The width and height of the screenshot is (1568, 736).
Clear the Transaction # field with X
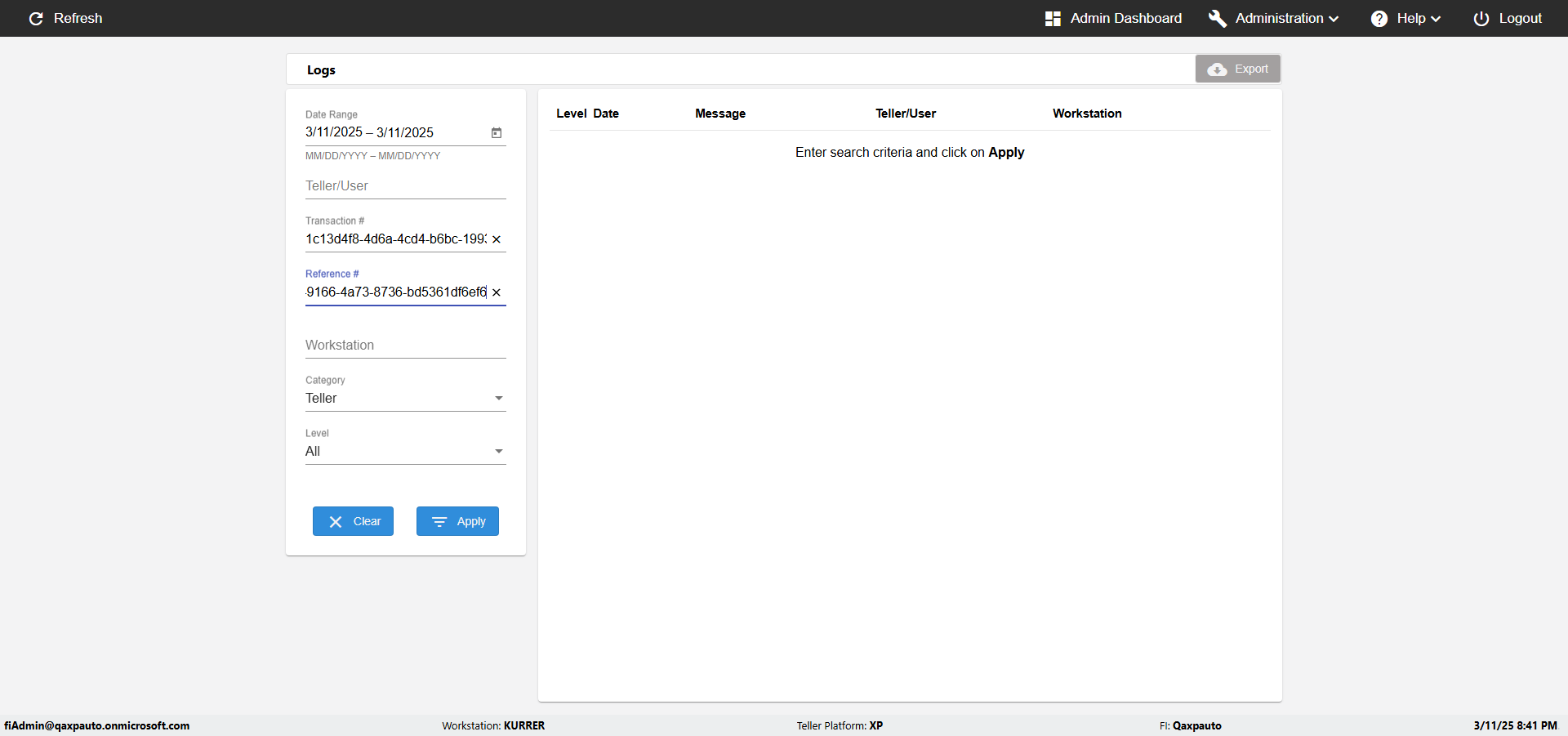497,239
